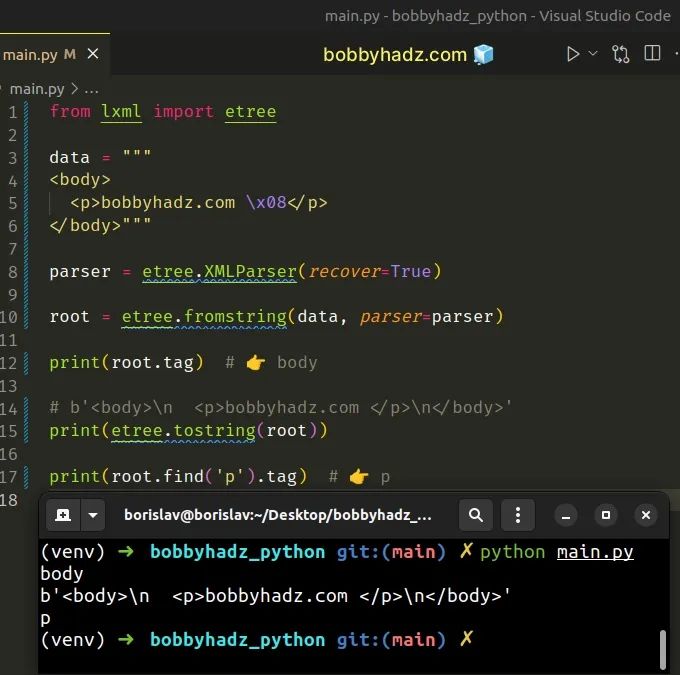Click the commented bytes string on line 14
Viewport: 680px width, 675px height.
(291, 408)
